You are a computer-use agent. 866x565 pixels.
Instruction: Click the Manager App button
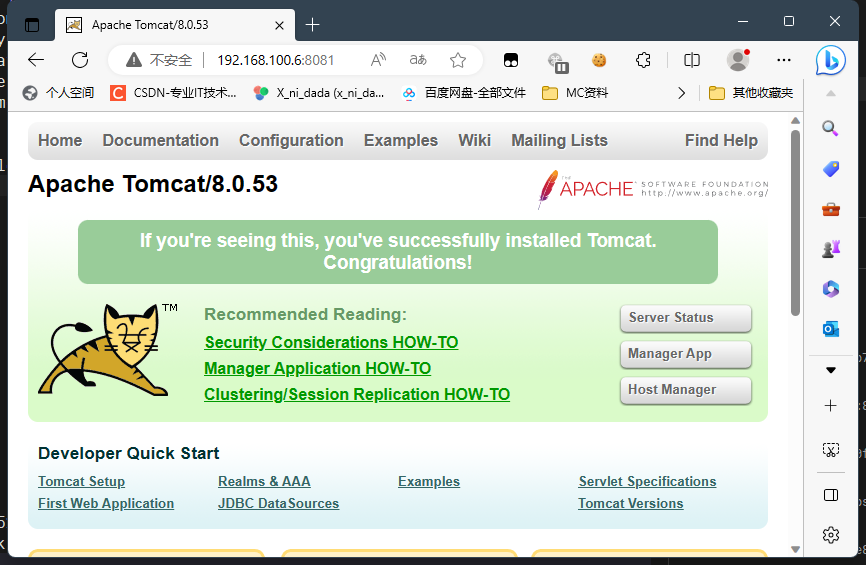point(685,354)
